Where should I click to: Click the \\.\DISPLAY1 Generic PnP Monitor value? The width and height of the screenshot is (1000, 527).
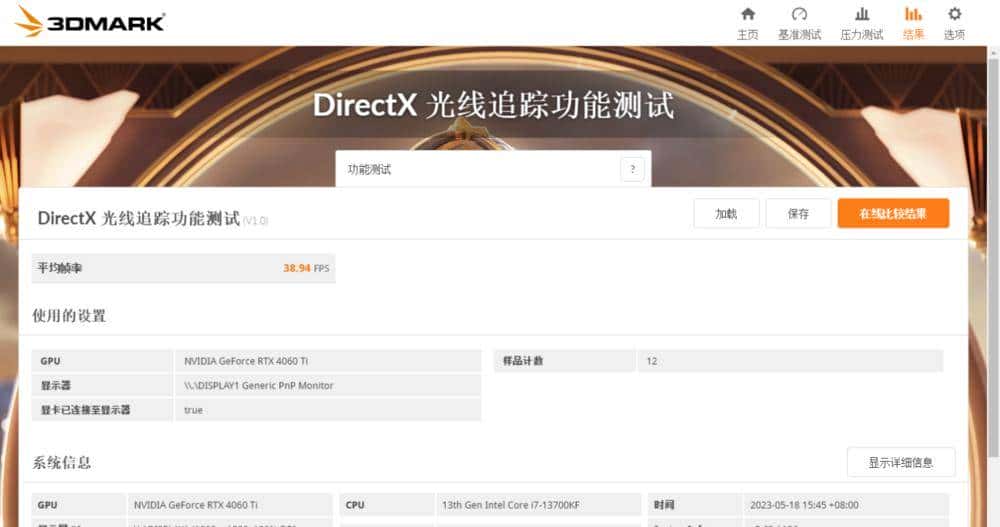click(x=258, y=385)
